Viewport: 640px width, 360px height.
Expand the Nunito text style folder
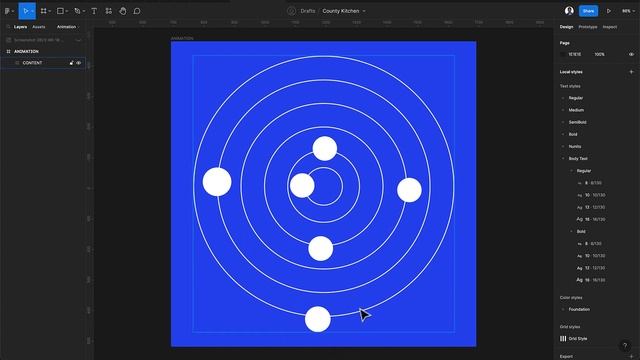[x=563, y=147]
